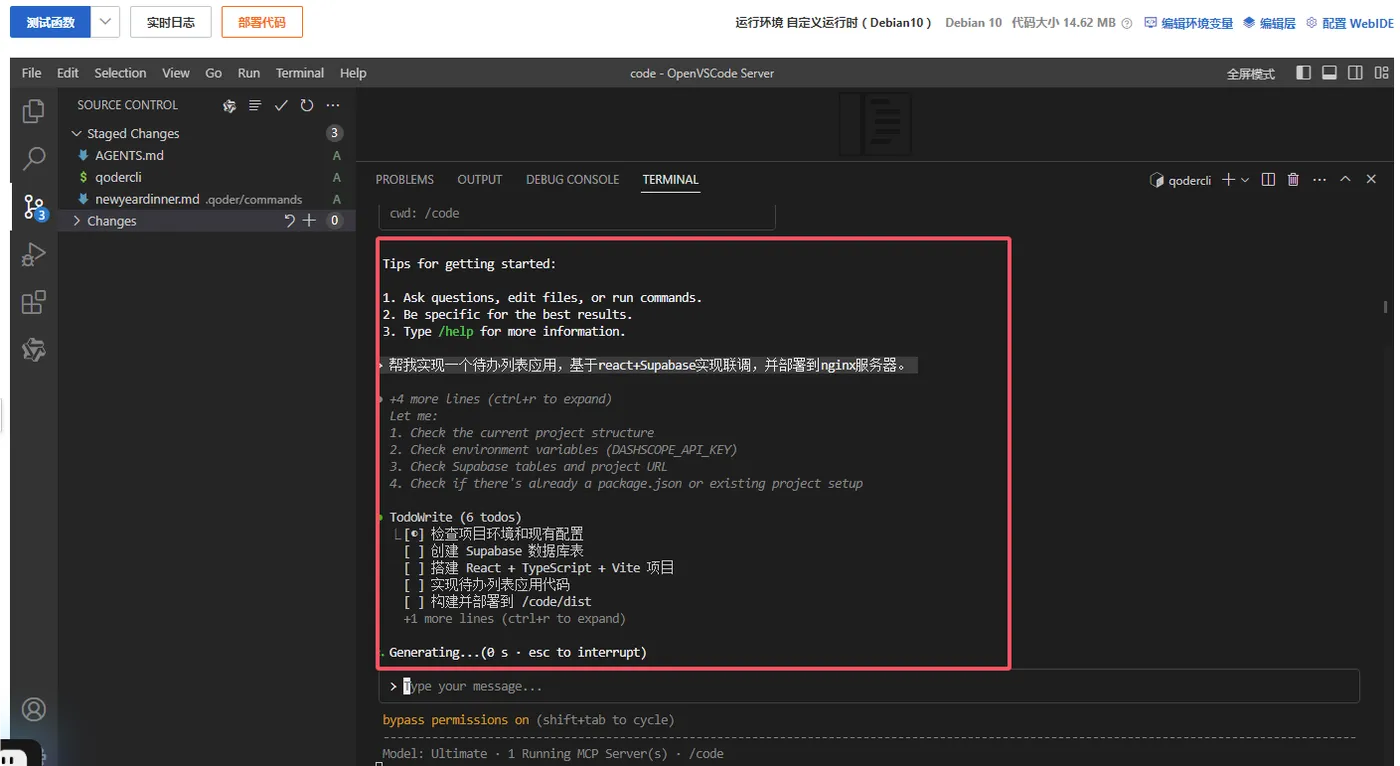
Task: Click the 全屏模式 button
Action: coord(1251,74)
